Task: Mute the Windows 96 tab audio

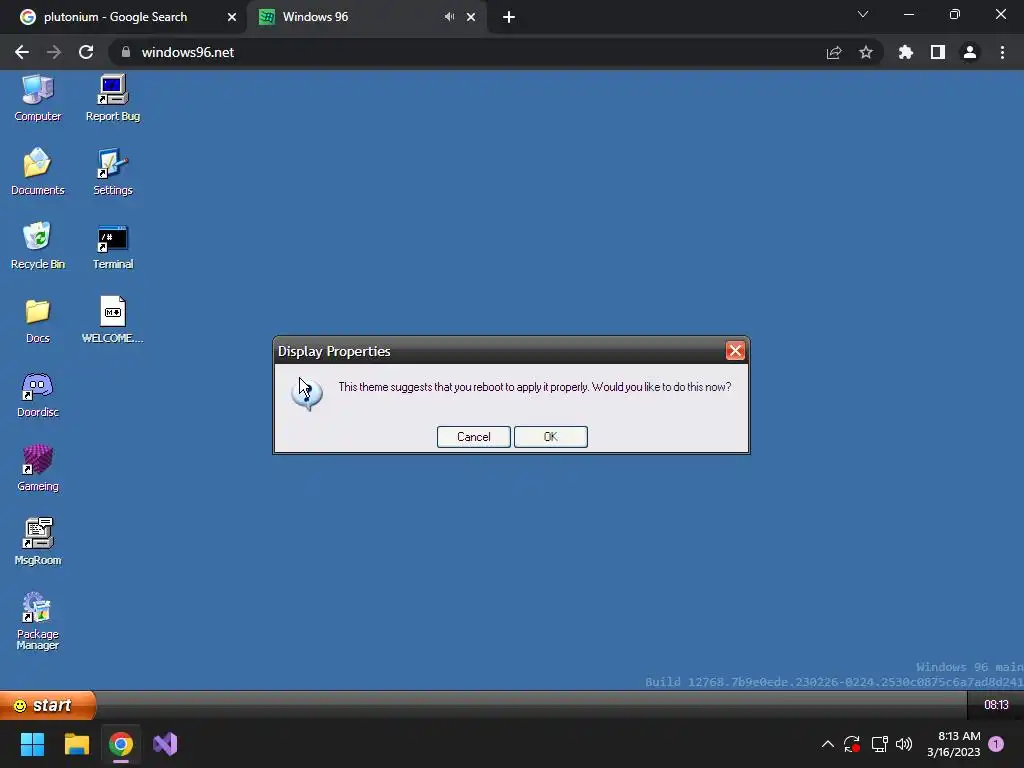Action: (449, 17)
